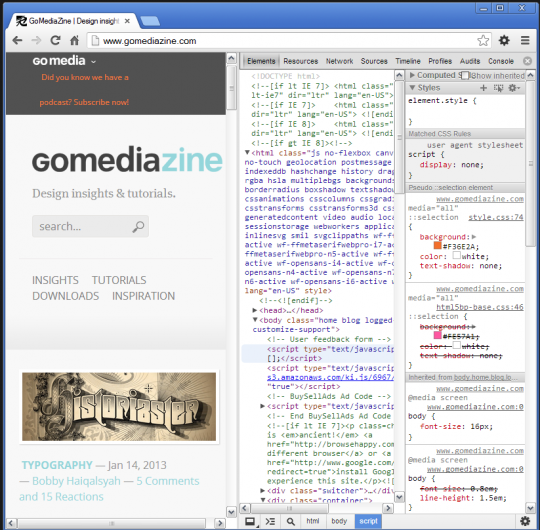The image size is (540, 530).
Task: Open the home page via the house icon
Action: [x=74, y=40]
